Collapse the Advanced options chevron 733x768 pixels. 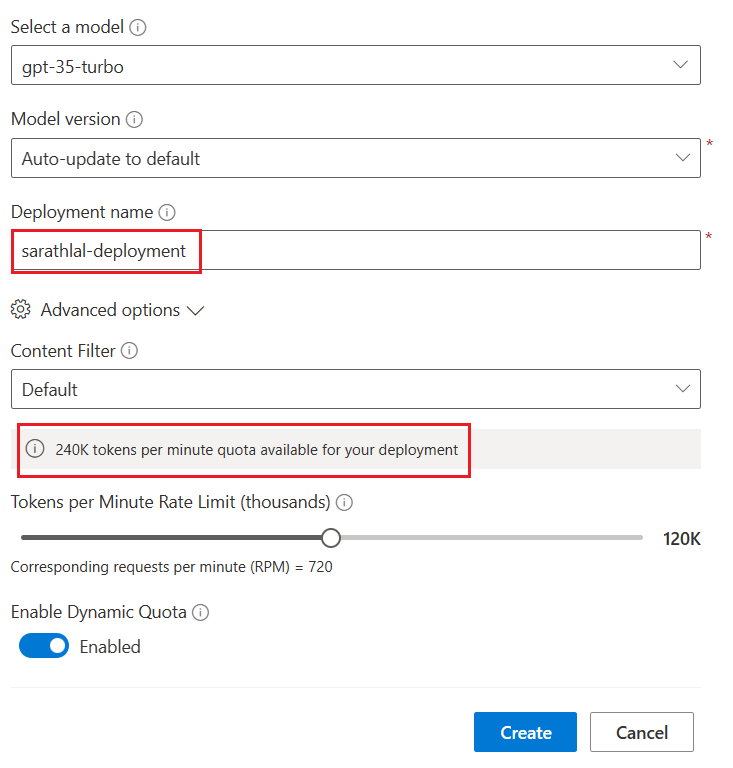pos(195,311)
